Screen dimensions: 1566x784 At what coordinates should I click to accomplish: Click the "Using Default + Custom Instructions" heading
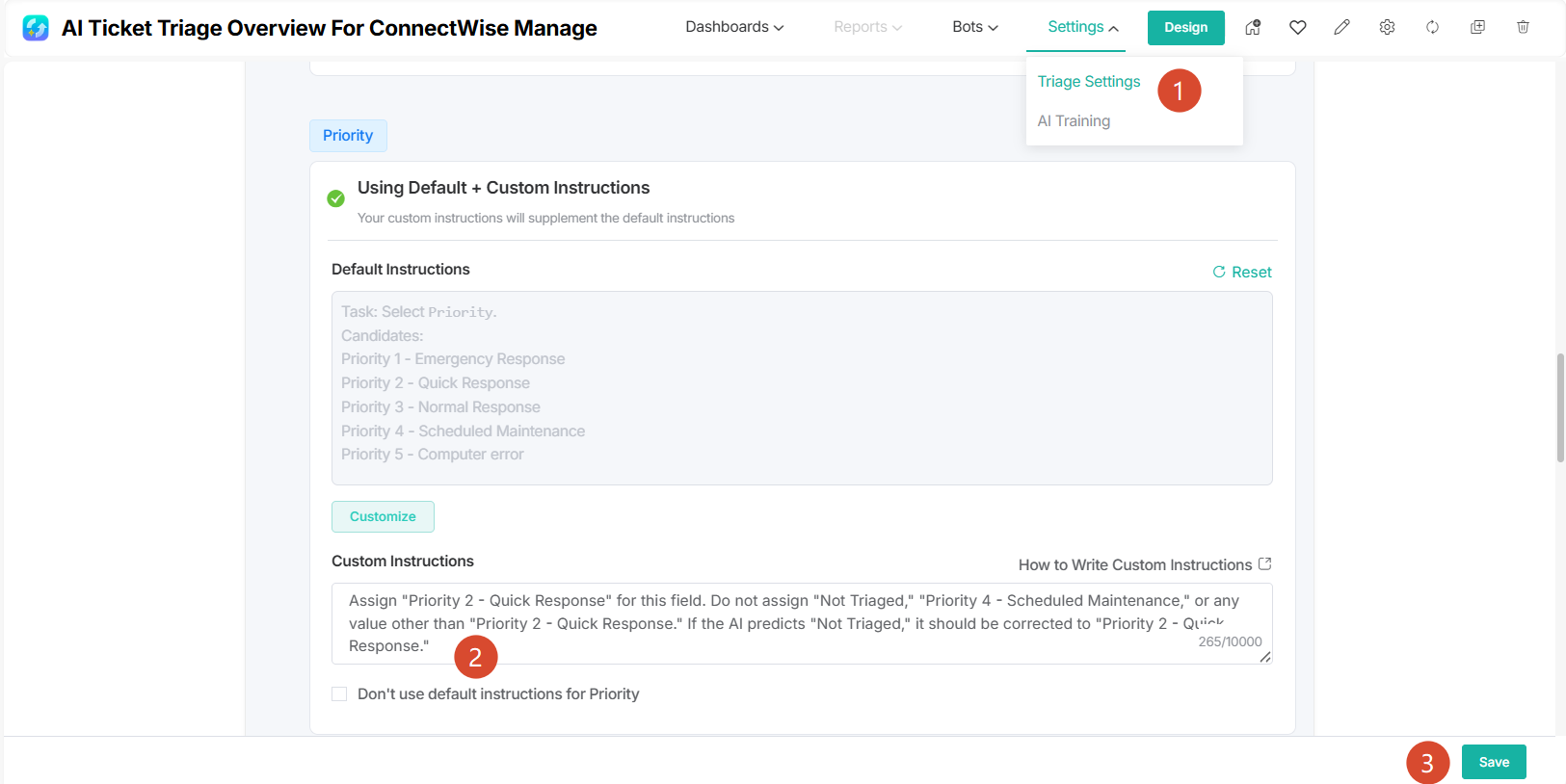(x=503, y=188)
